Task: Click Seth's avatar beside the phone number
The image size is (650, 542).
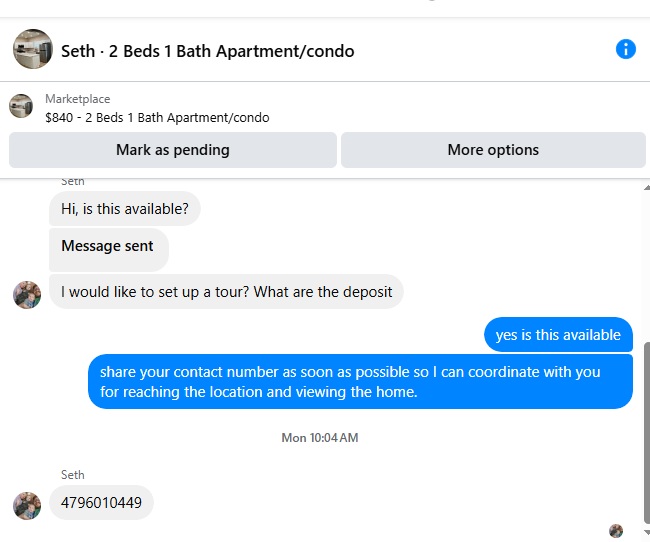Action: [27, 505]
